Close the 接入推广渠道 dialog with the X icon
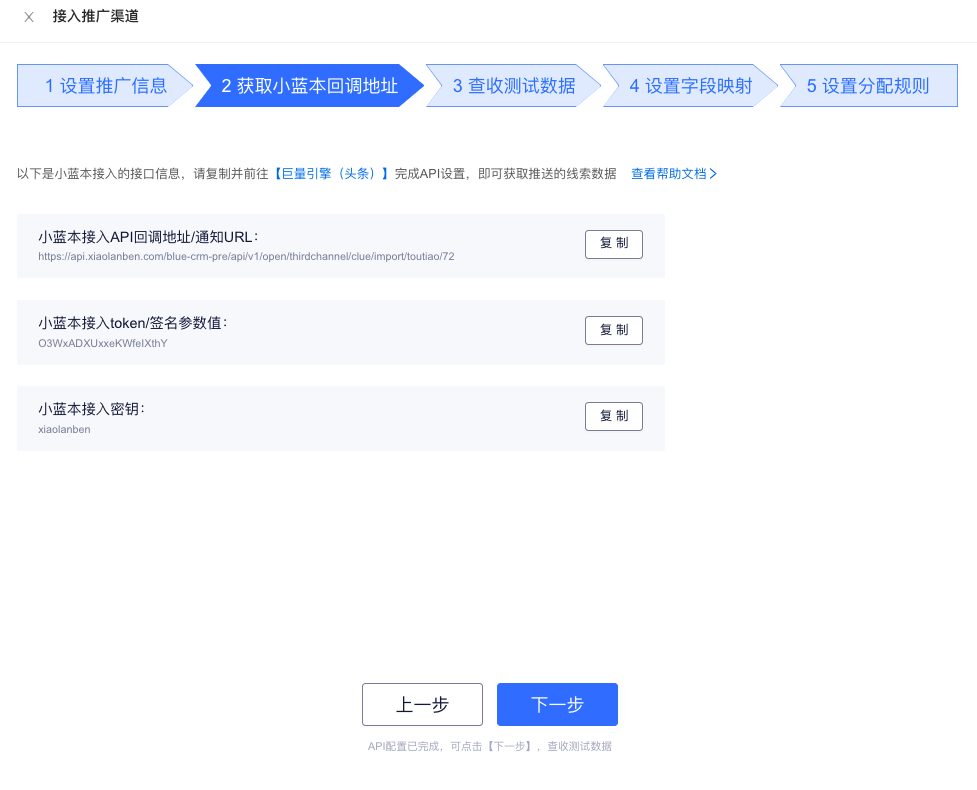This screenshot has height=790, width=977. 29,17
